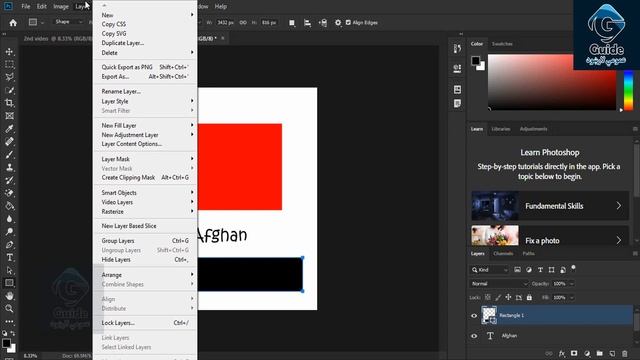
Task: Open path alignment icon in options bar
Action: (x=307, y=23)
